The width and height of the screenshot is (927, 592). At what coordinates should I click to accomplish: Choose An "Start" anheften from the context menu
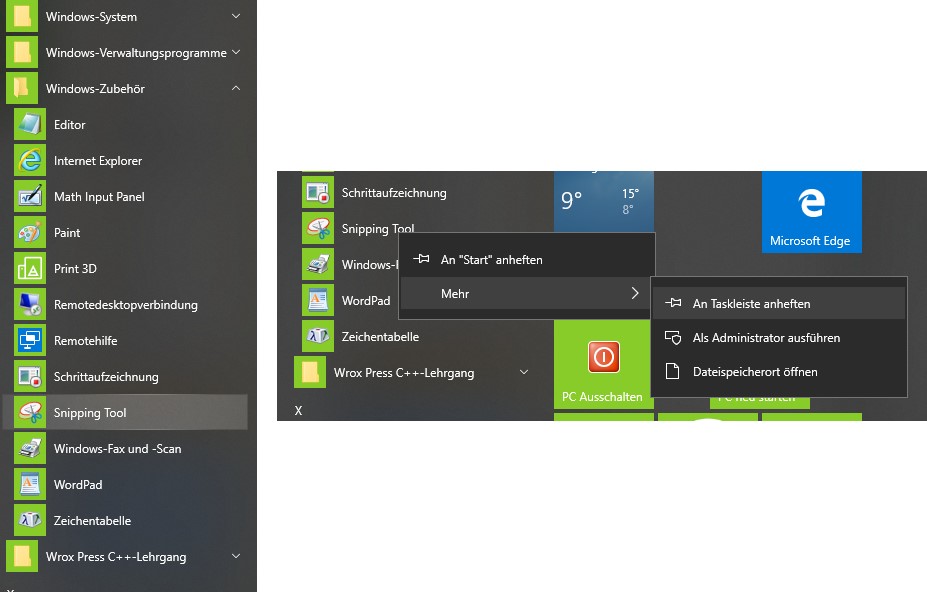click(x=527, y=260)
